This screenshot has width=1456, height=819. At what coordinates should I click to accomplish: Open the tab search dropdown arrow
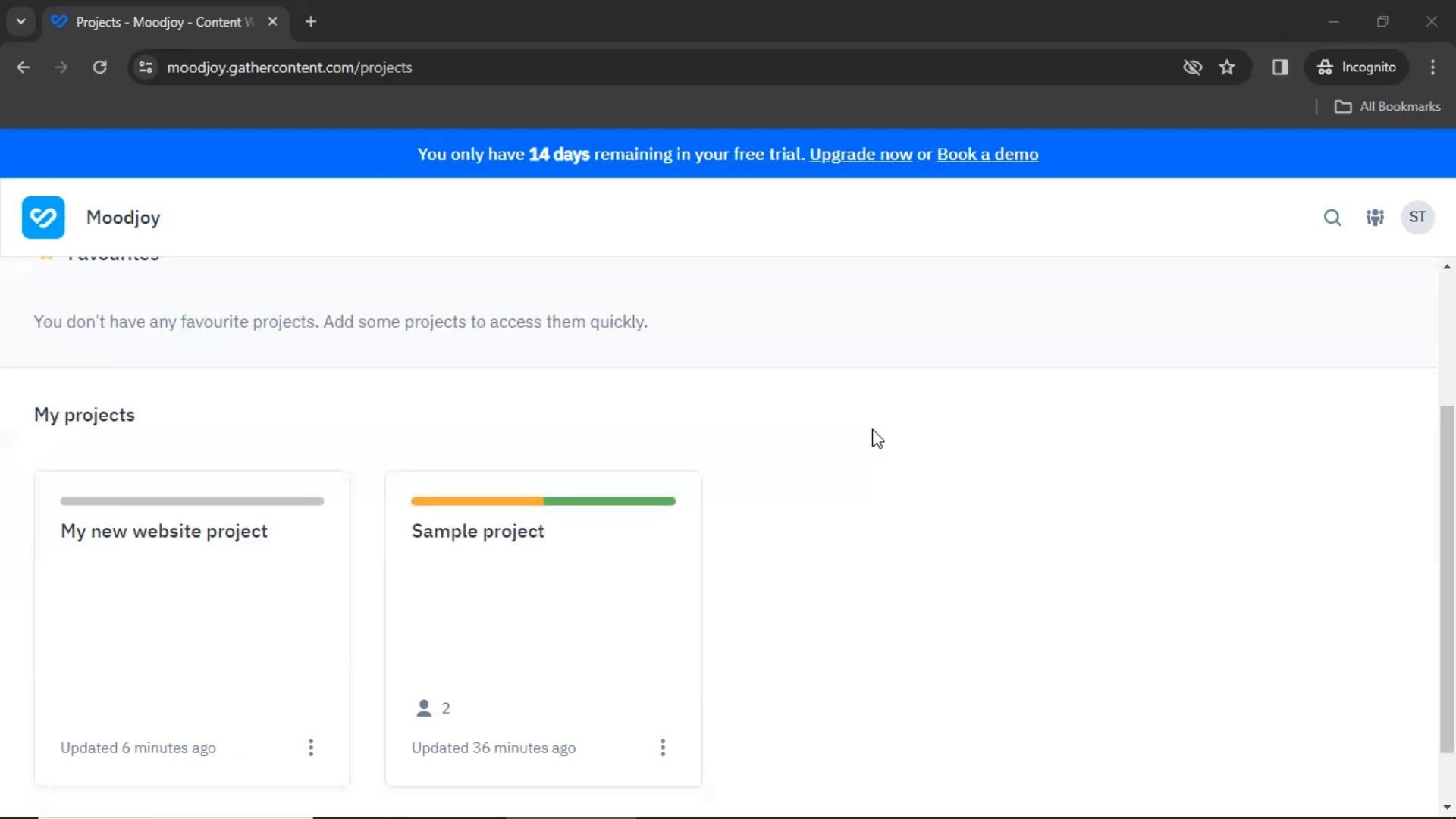(x=21, y=22)
